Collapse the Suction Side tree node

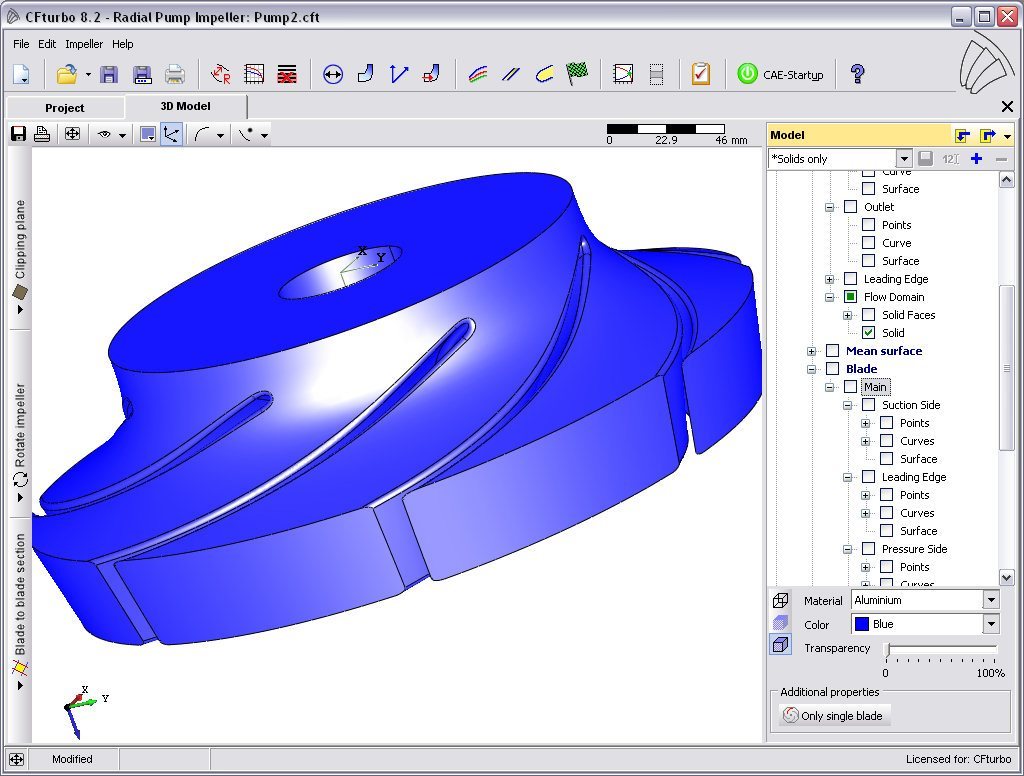[847, 405]
